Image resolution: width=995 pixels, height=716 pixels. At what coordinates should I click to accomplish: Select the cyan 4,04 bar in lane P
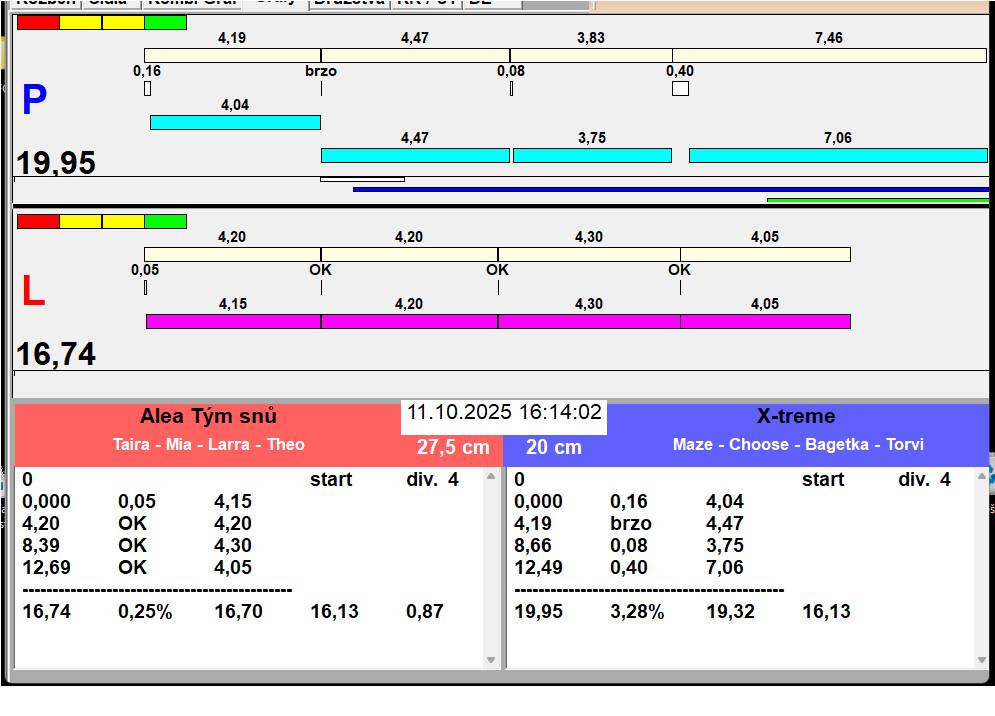pos(235,122)
